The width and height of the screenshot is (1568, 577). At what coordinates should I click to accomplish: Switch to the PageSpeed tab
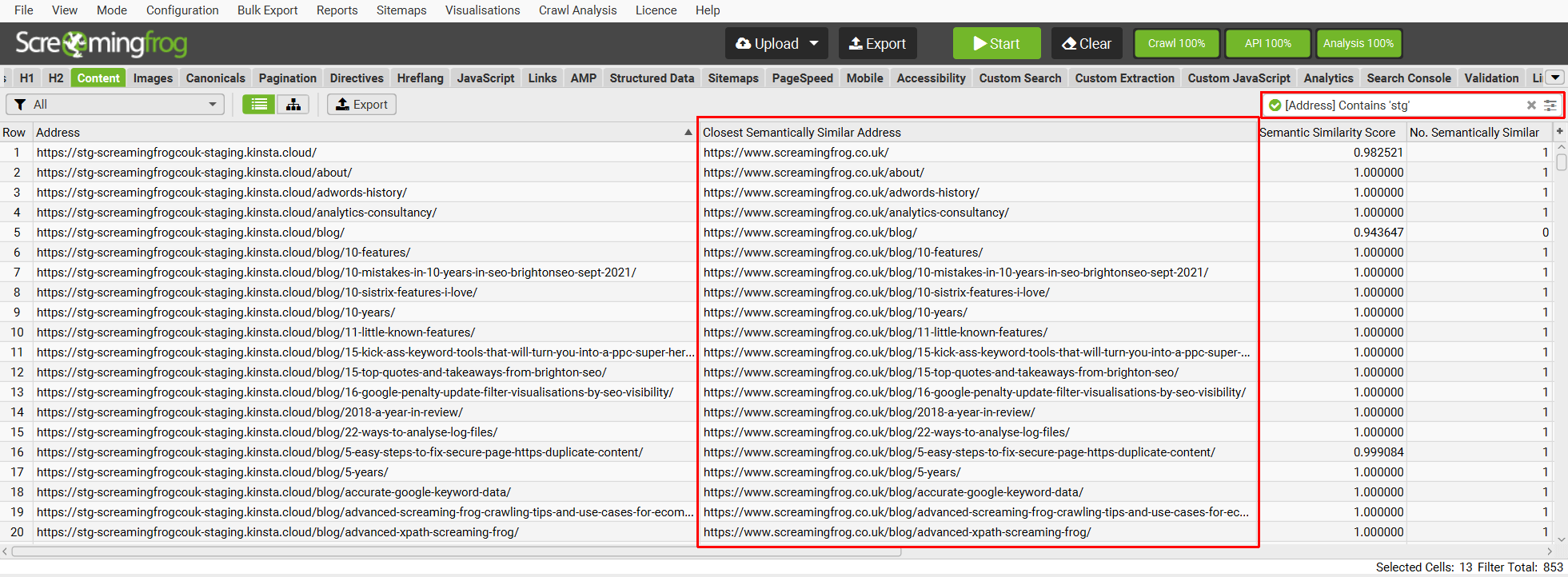(802, 78)
